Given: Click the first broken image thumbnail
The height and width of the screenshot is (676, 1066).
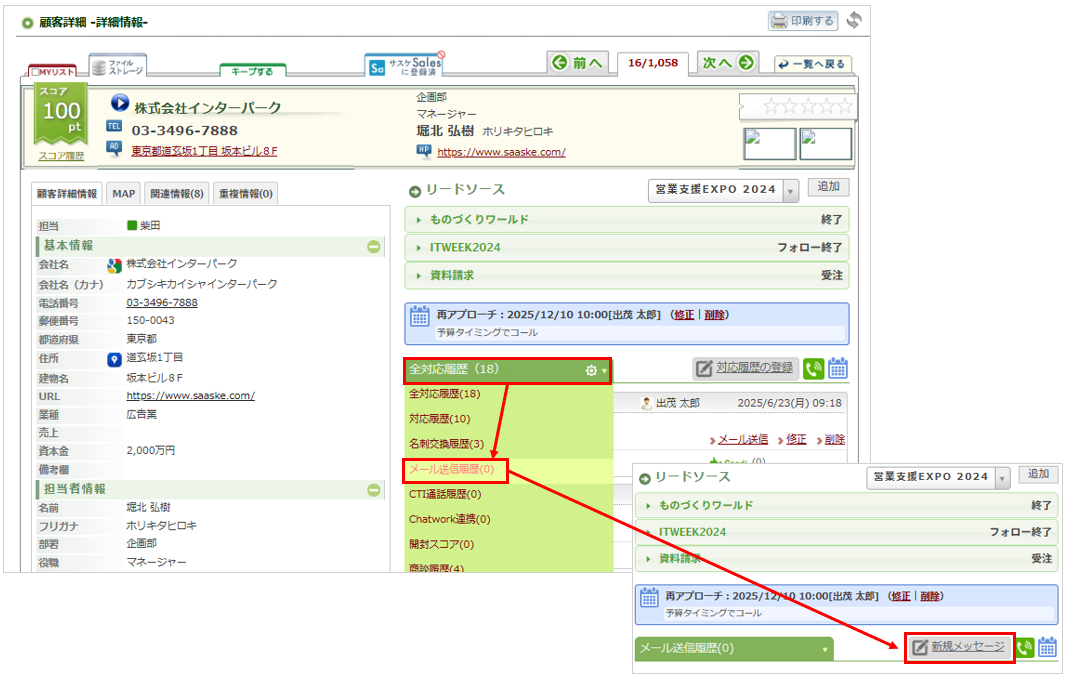Looking at the screenshot, I should 770,143.
